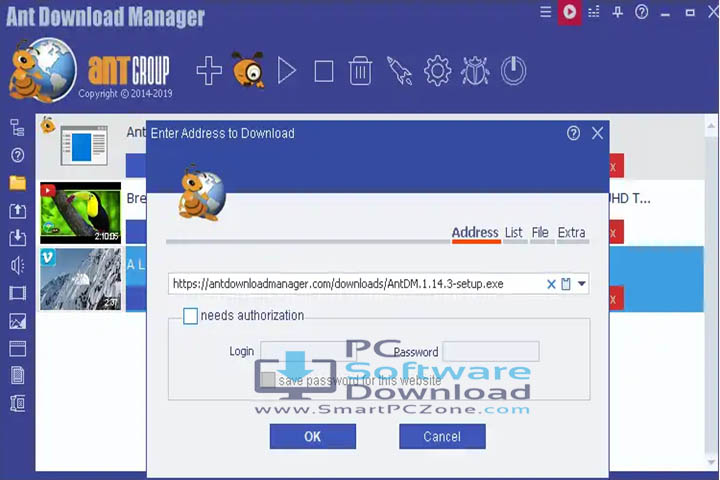This screenshot has width=720, height=480.
Task: Click the red X on Vimeo video row
Action: 616,299
